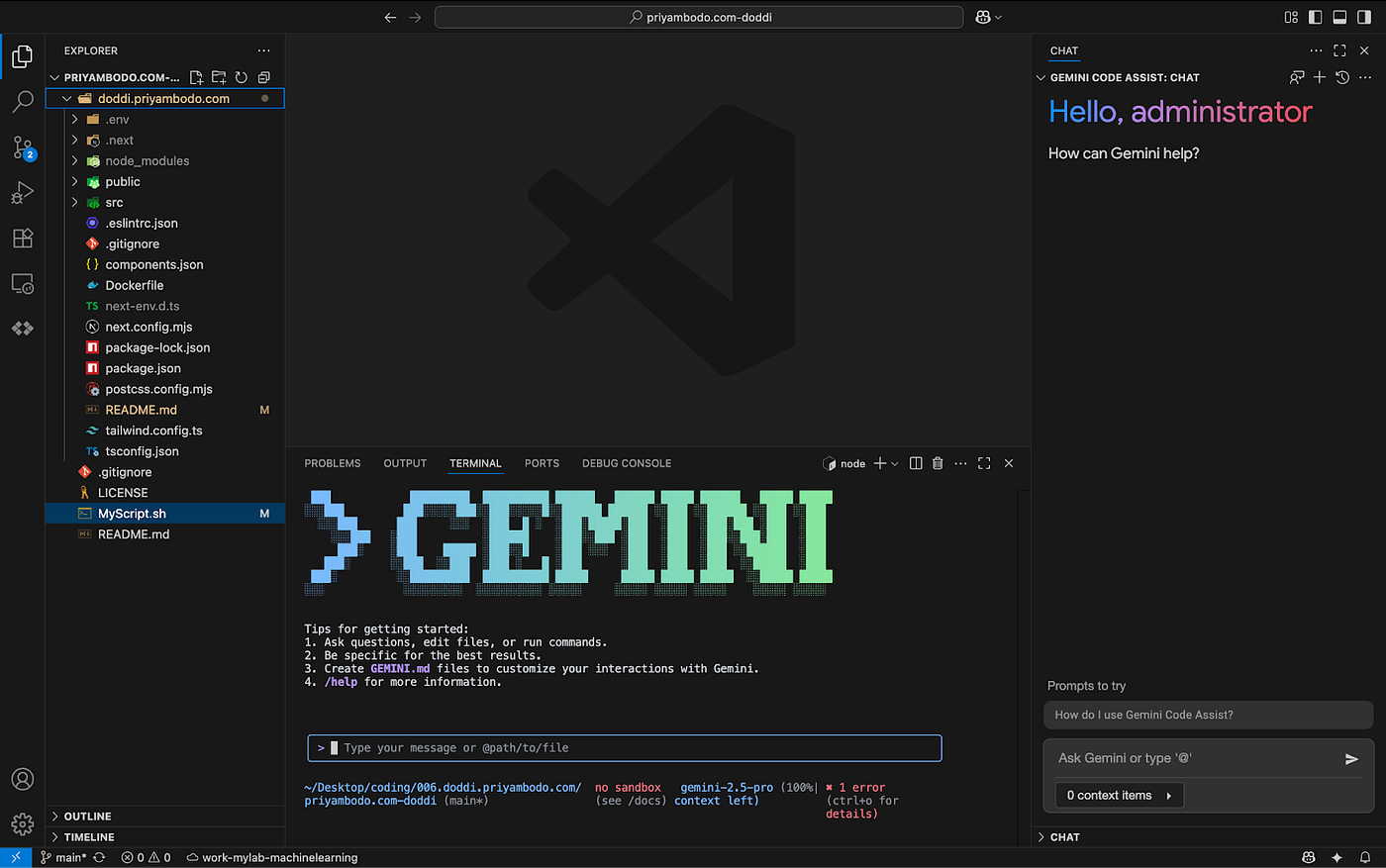Image resolution: width=1386 pixels, height=868 pixels.
Task: Toggle bottom panel visibility
Action: point(1339,17)
